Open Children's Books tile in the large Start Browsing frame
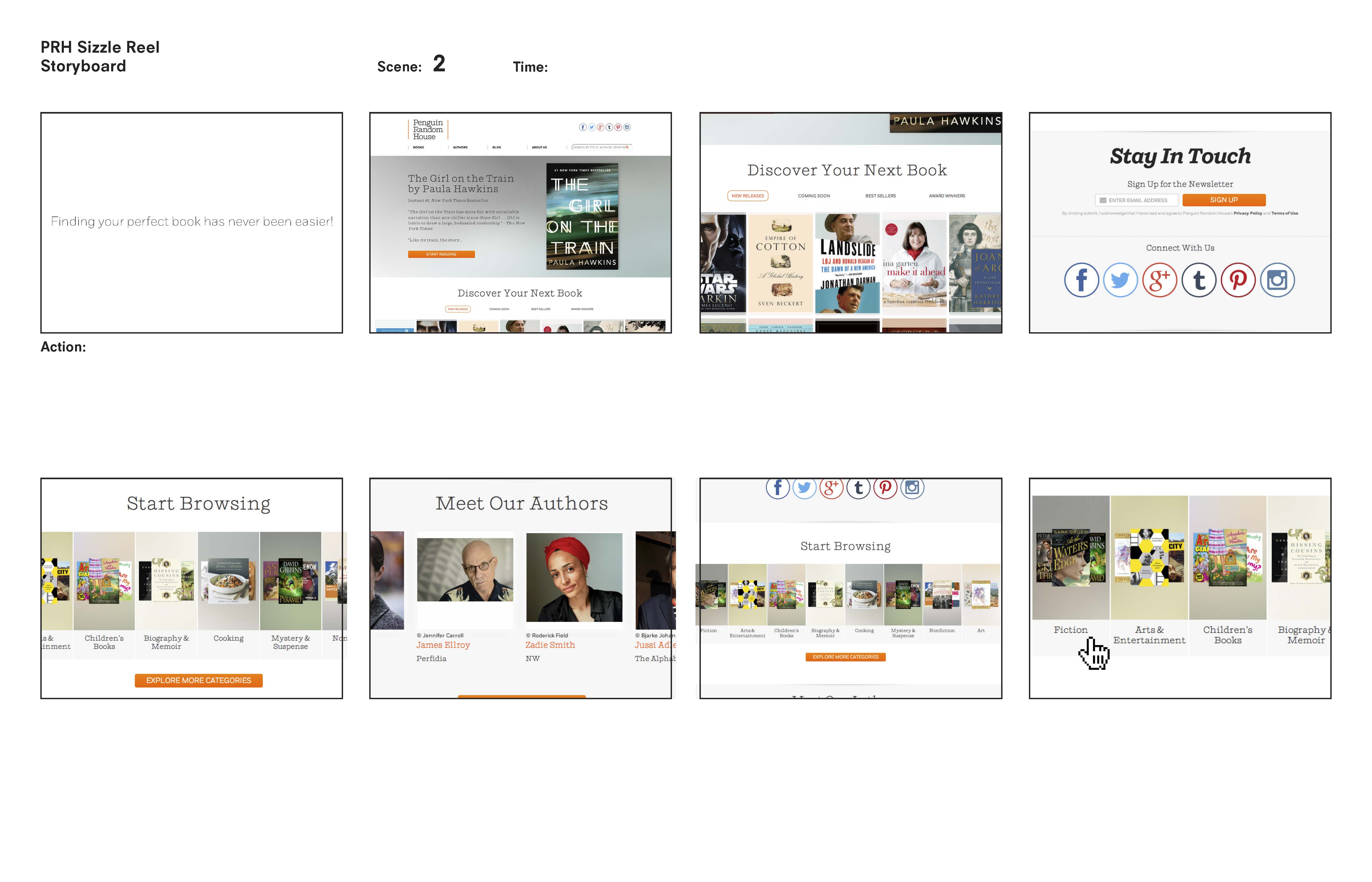This screenshot has width=1372, height=882. (x=104, y=596)
